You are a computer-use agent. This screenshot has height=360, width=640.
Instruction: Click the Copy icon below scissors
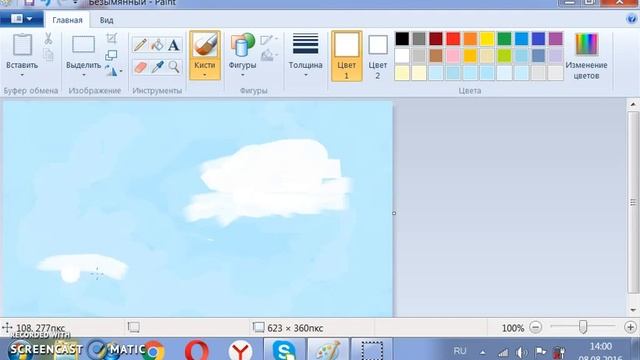click(x=48, y=55)
